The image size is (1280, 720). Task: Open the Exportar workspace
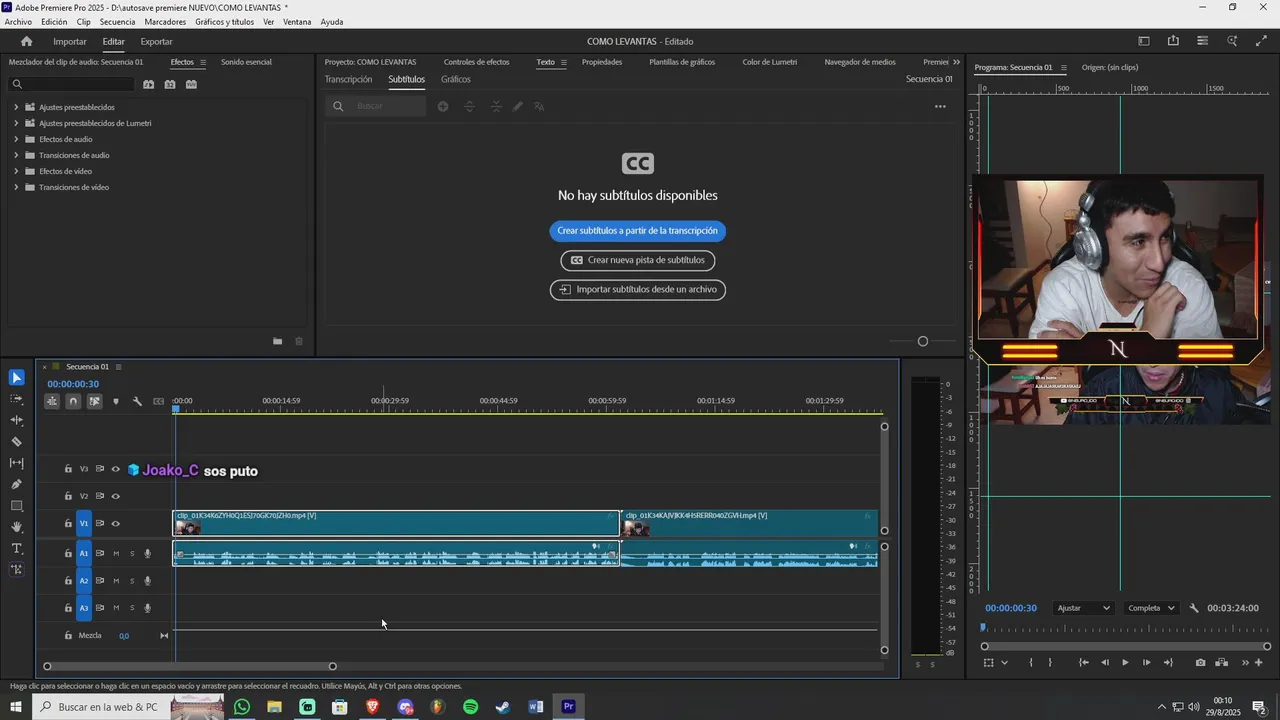point(156,41)
